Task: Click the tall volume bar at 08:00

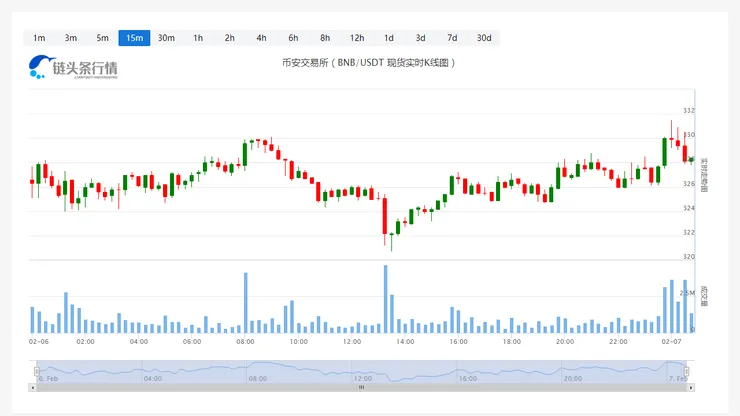Action: (246, 303)
